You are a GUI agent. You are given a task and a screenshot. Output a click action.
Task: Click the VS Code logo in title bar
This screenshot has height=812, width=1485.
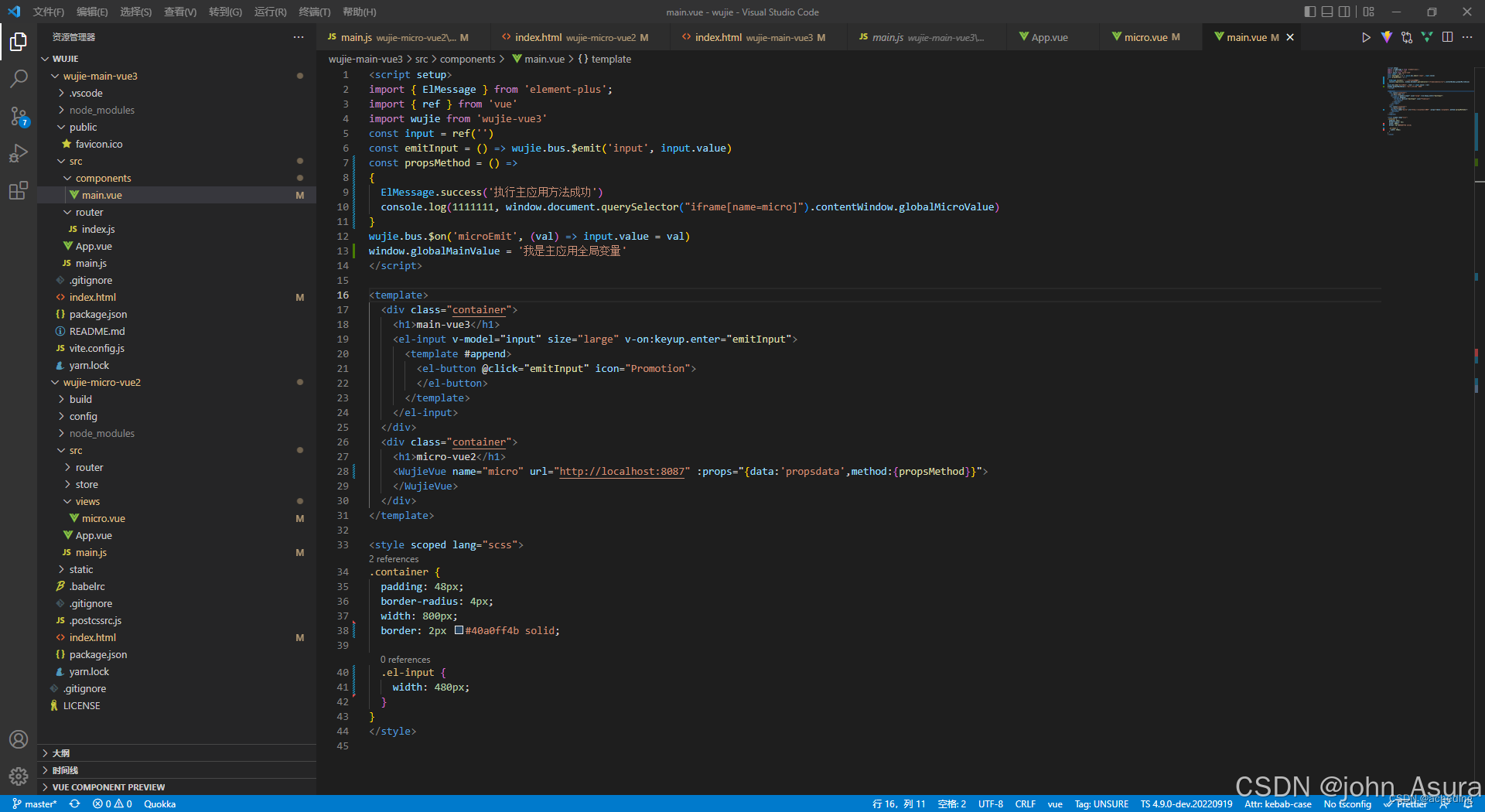[14, 12]
